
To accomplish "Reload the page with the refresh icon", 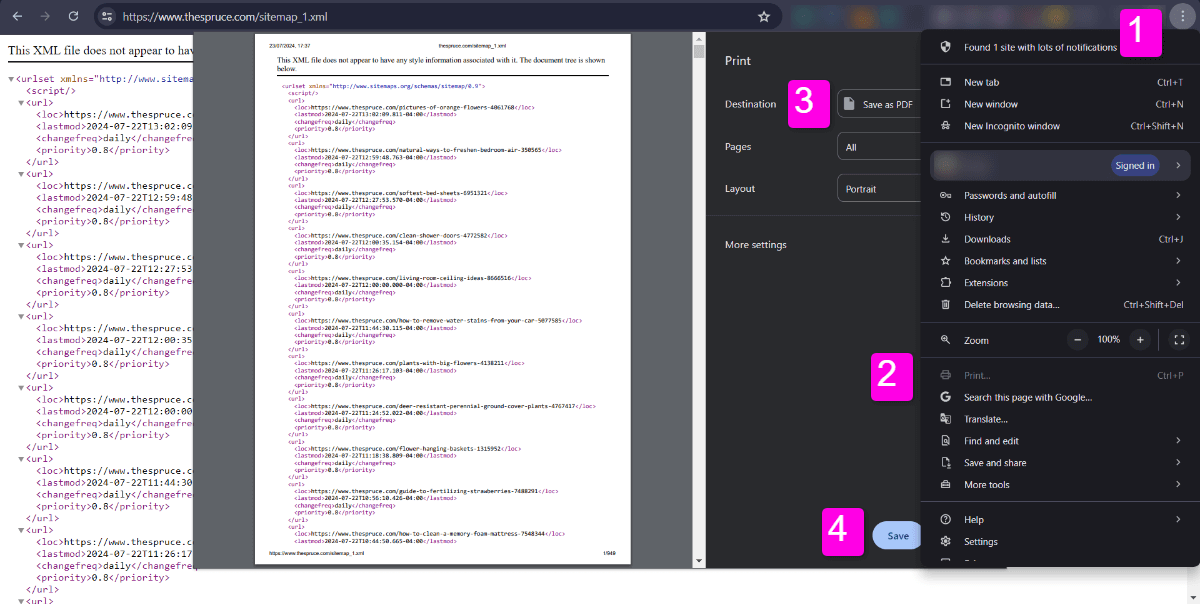I will tap(73, 17).
